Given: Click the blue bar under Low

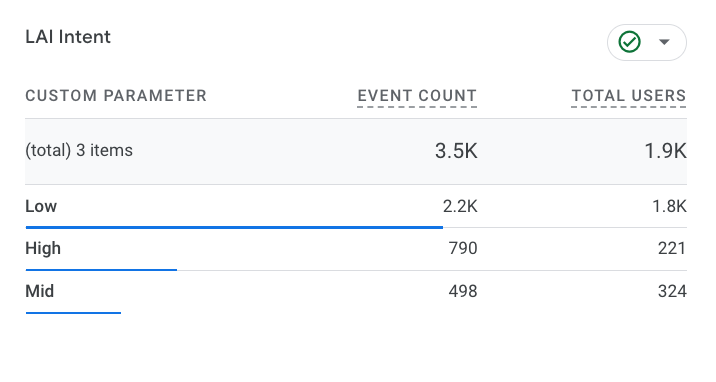Looking at the screenshot, I should [234, 227].
